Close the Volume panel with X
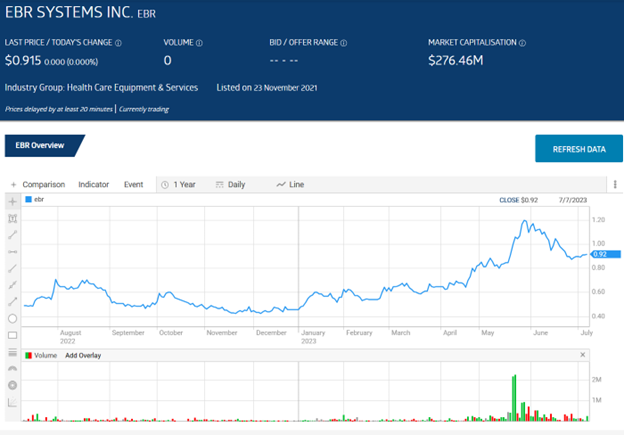624x435 pixels. (583, 355)
